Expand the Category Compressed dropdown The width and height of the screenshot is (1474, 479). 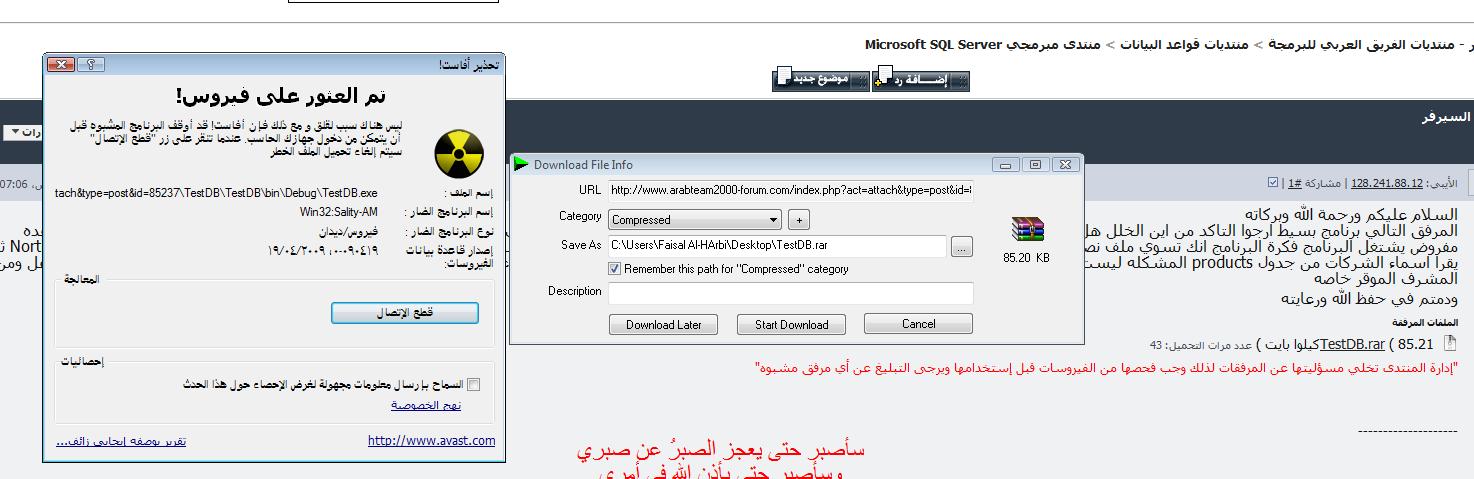[695, 219]
